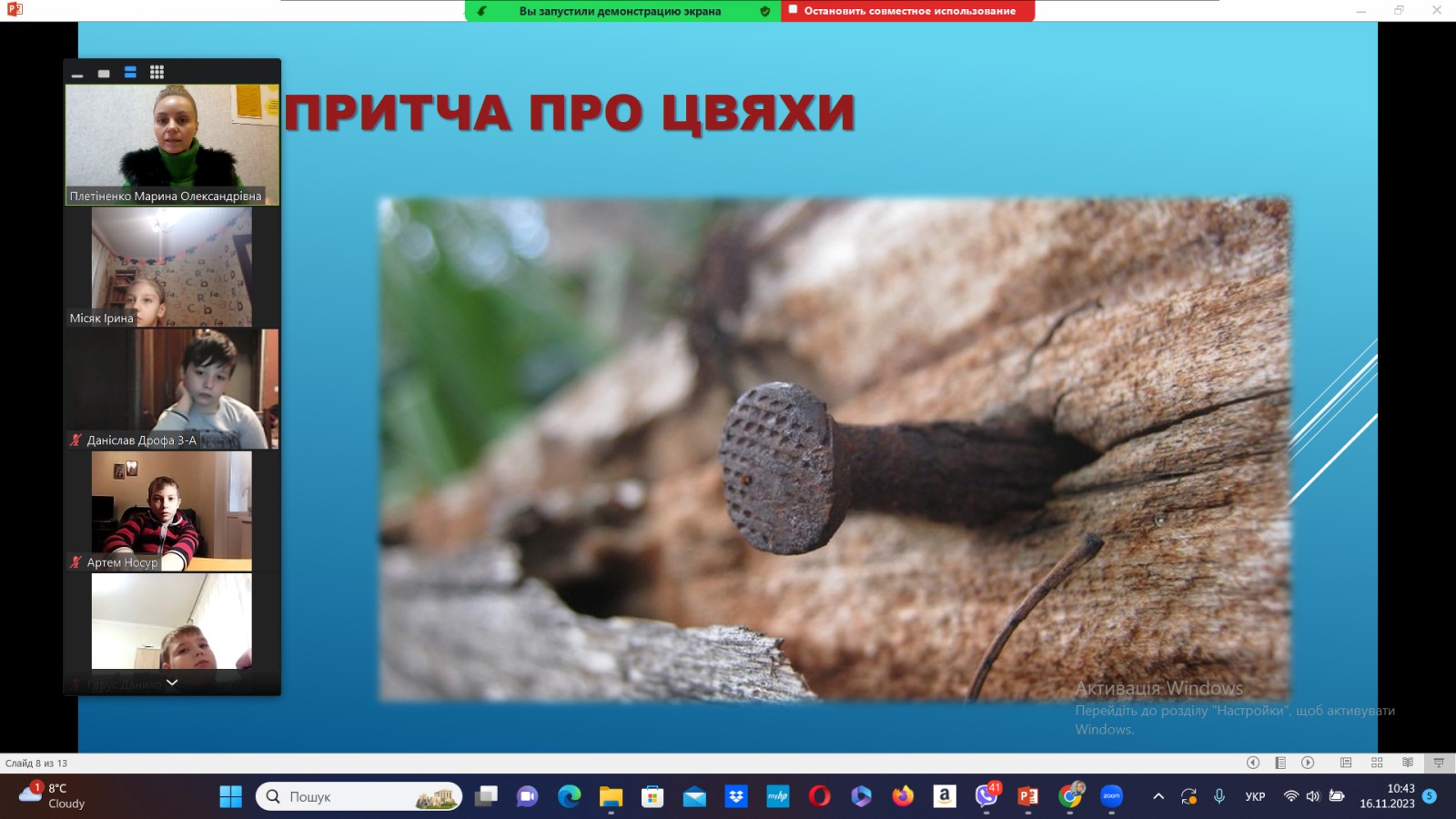Select Місяк Ірина's video thumbnail
Image resolution: width=1456 pixels, height=819 pixels.
click(172, 267)
